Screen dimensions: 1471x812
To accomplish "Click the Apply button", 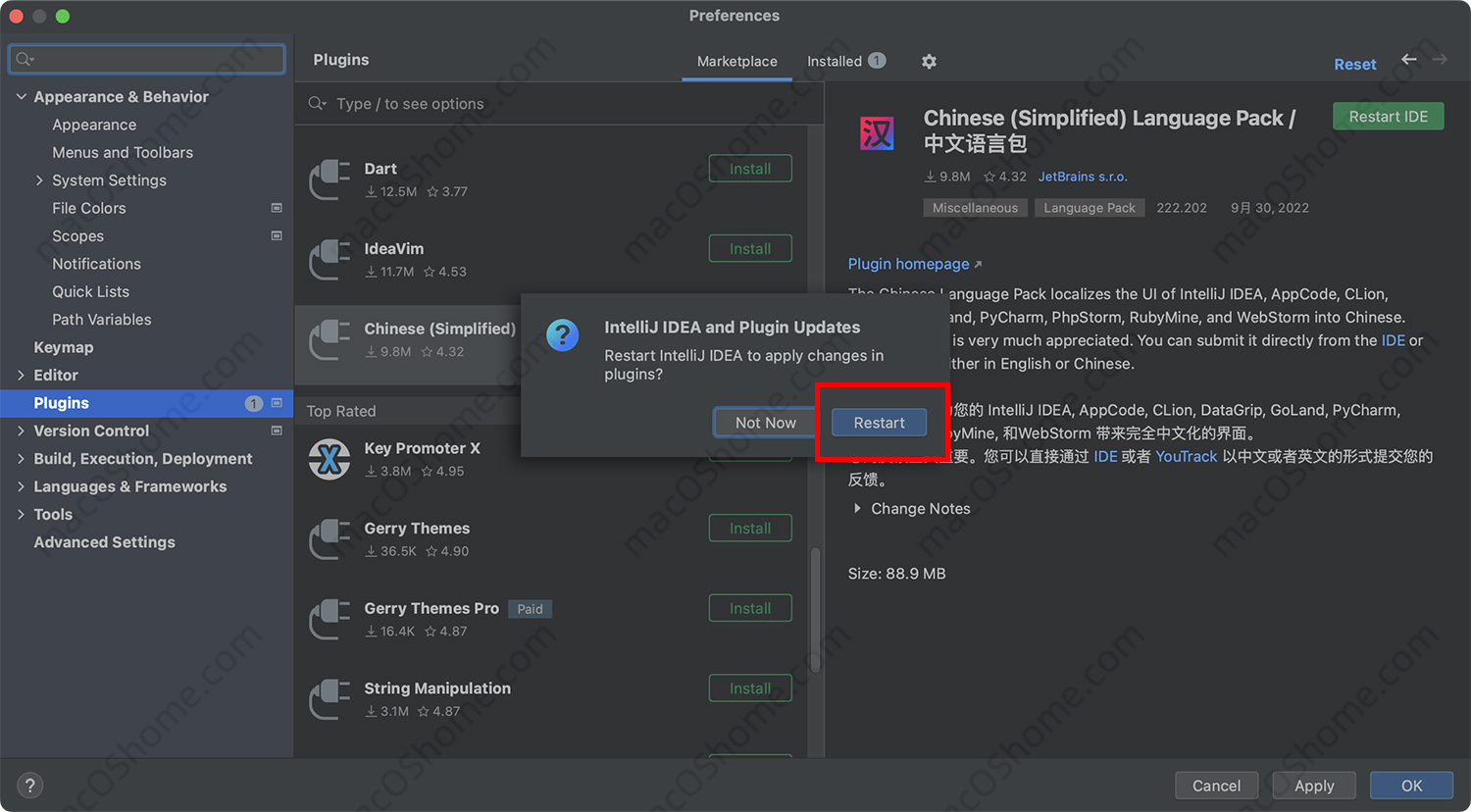I will [1314, 786].
